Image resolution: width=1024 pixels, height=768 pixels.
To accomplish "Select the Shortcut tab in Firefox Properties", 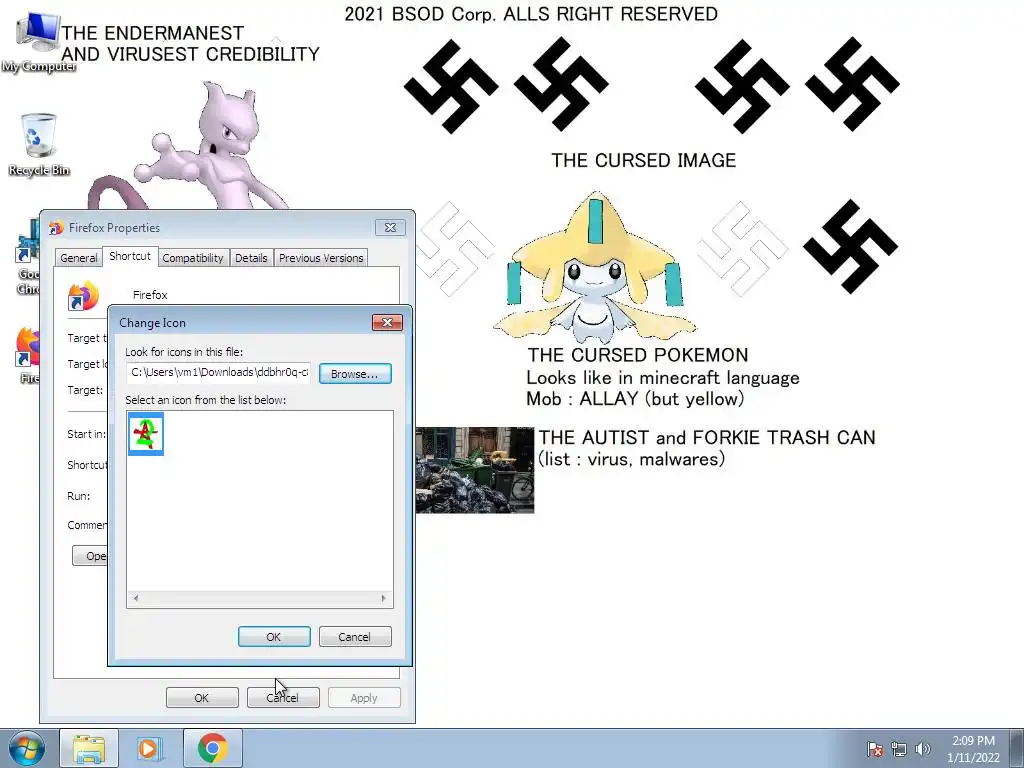I will click(x=129, y=256).
